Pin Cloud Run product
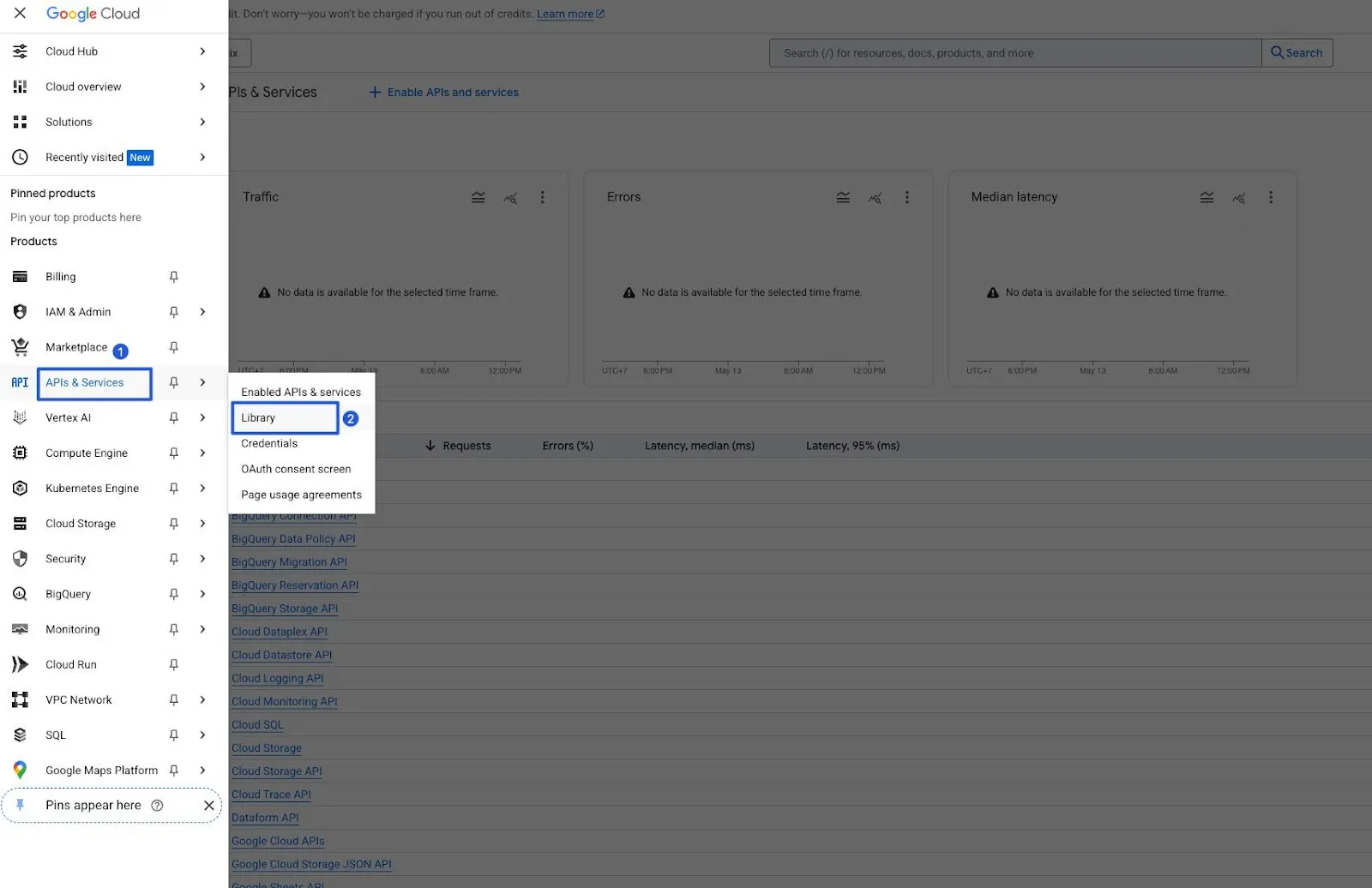 pos(173,664)
